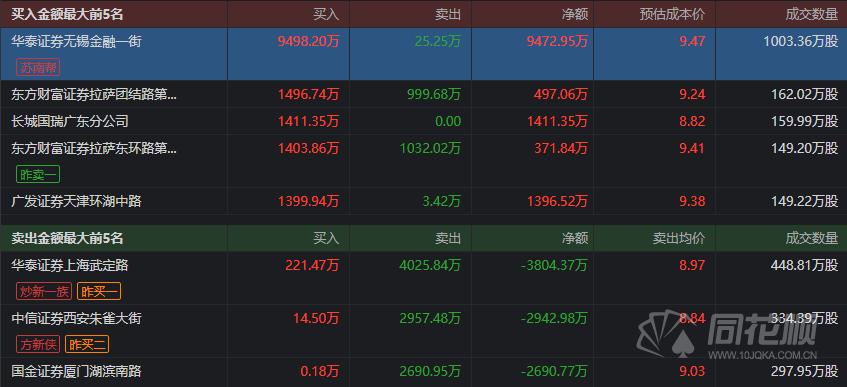Select the 华泰证券无锡金融一街 row name
The image size is (847, 387).
click(76, 42)
